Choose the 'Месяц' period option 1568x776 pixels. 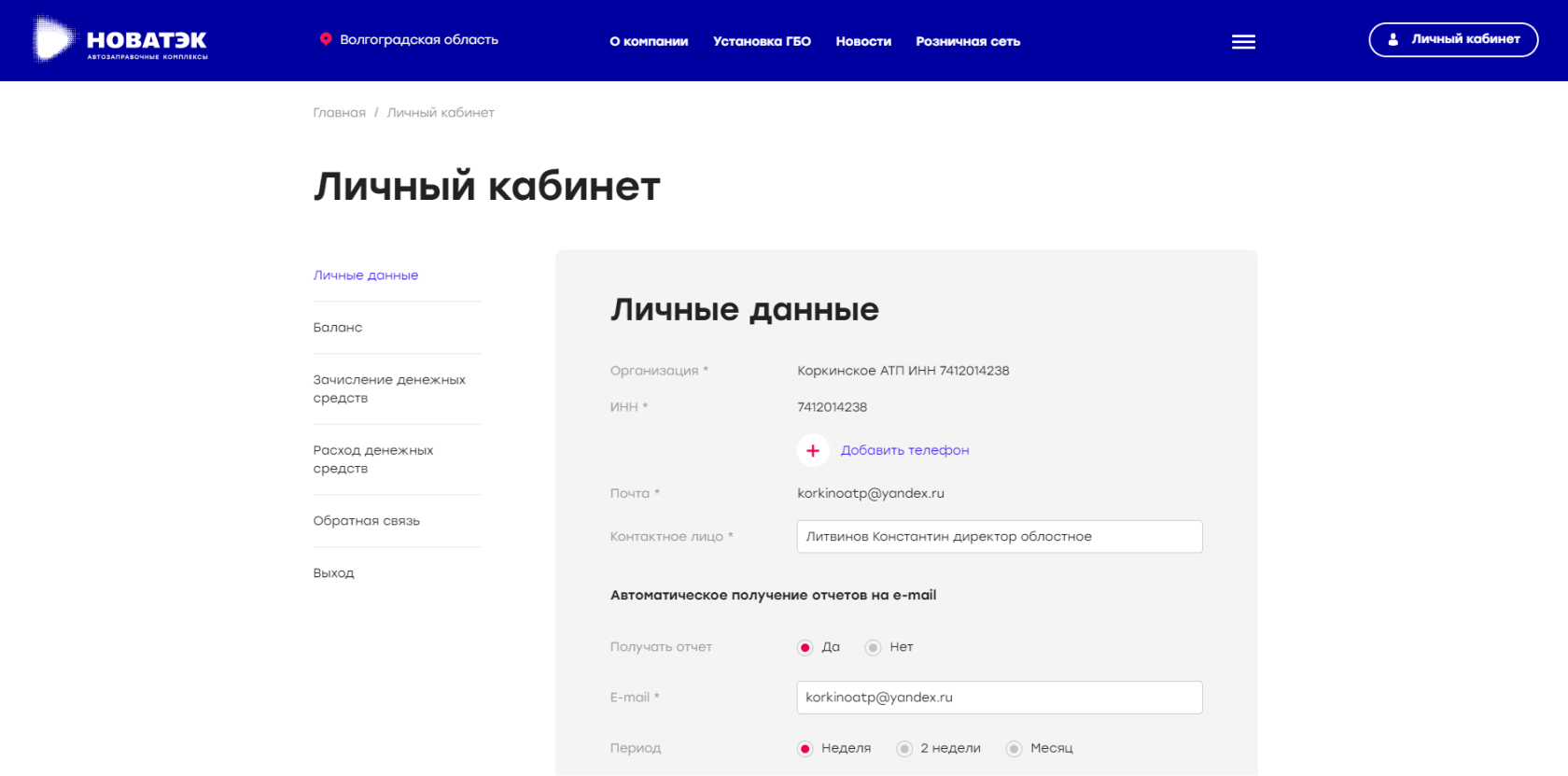pyautogui.click(x=1015, y=748)
